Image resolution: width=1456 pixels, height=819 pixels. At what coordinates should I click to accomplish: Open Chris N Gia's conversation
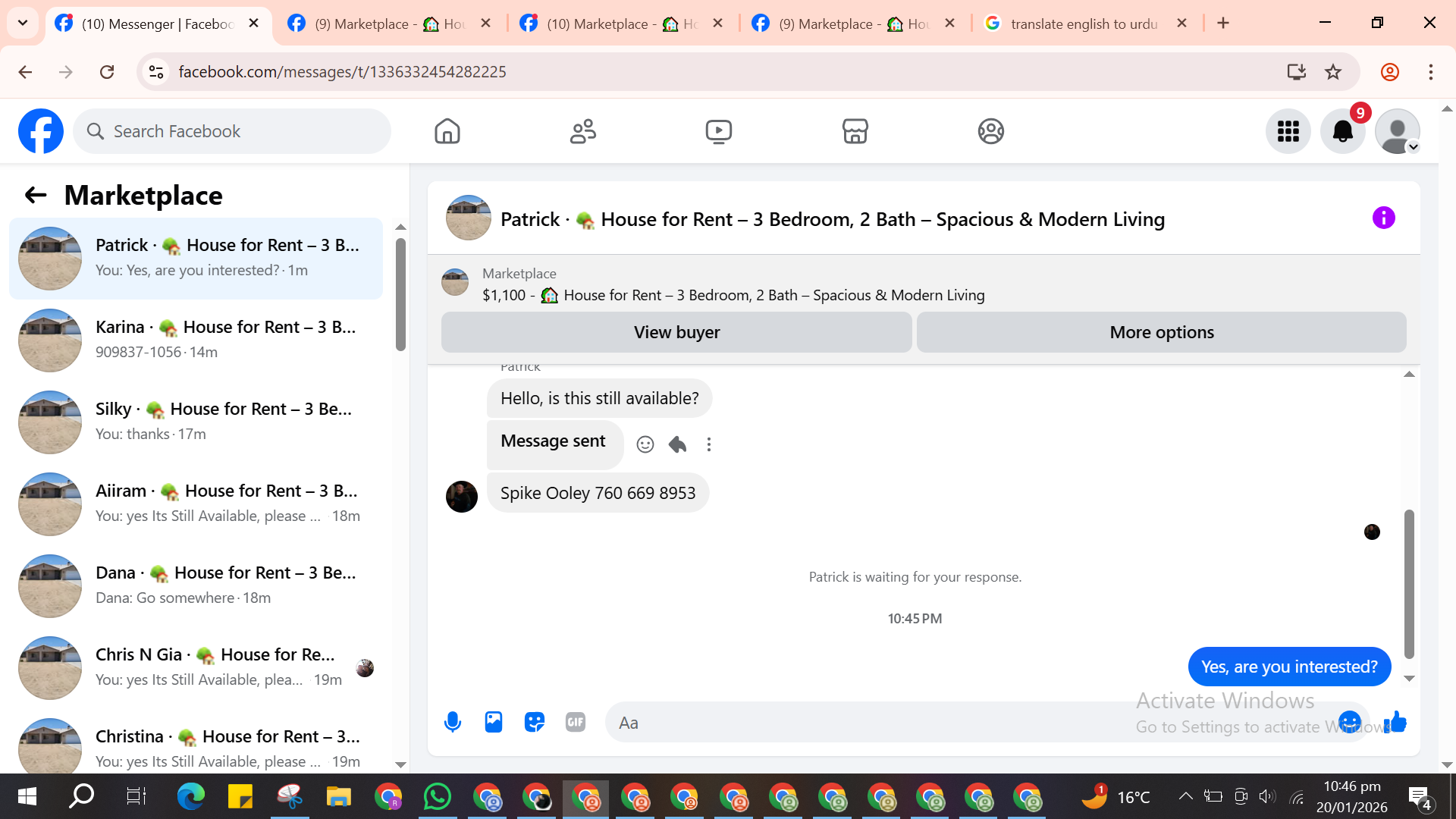click(196, 668)
